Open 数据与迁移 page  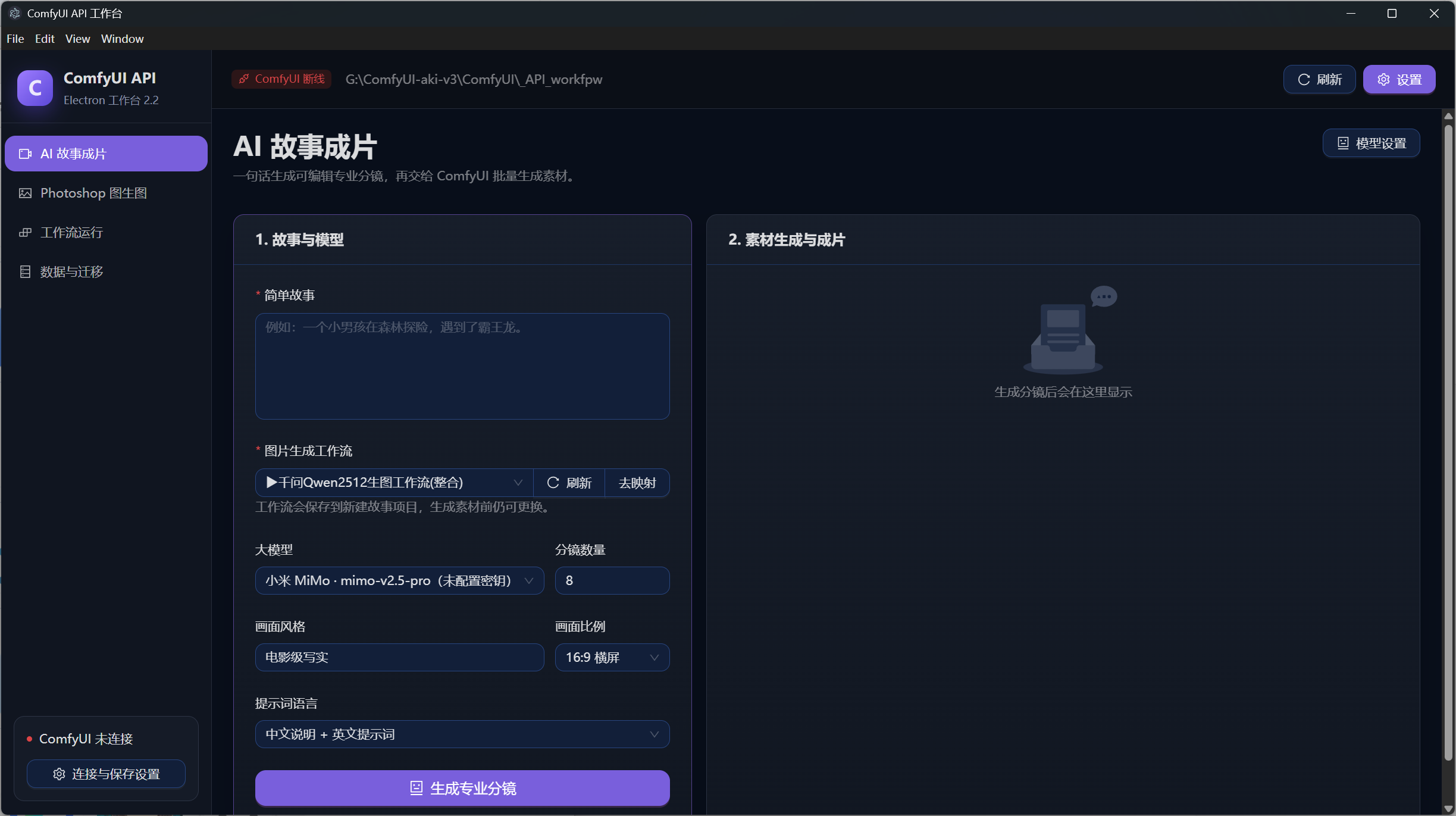tap(106, 272)
